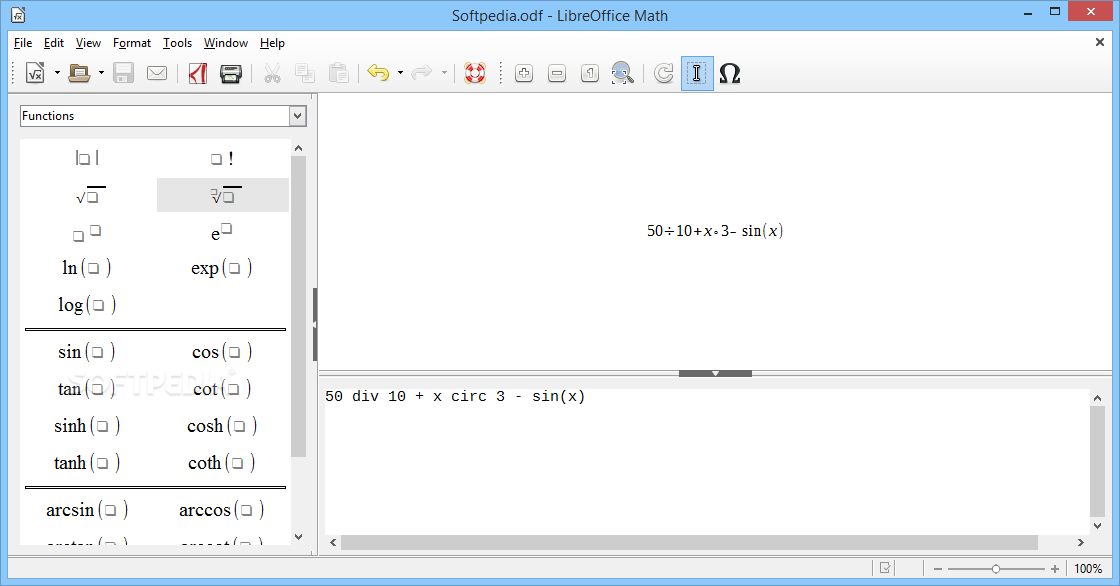
Task: Insert the cos() function
Action: point(221,352)
